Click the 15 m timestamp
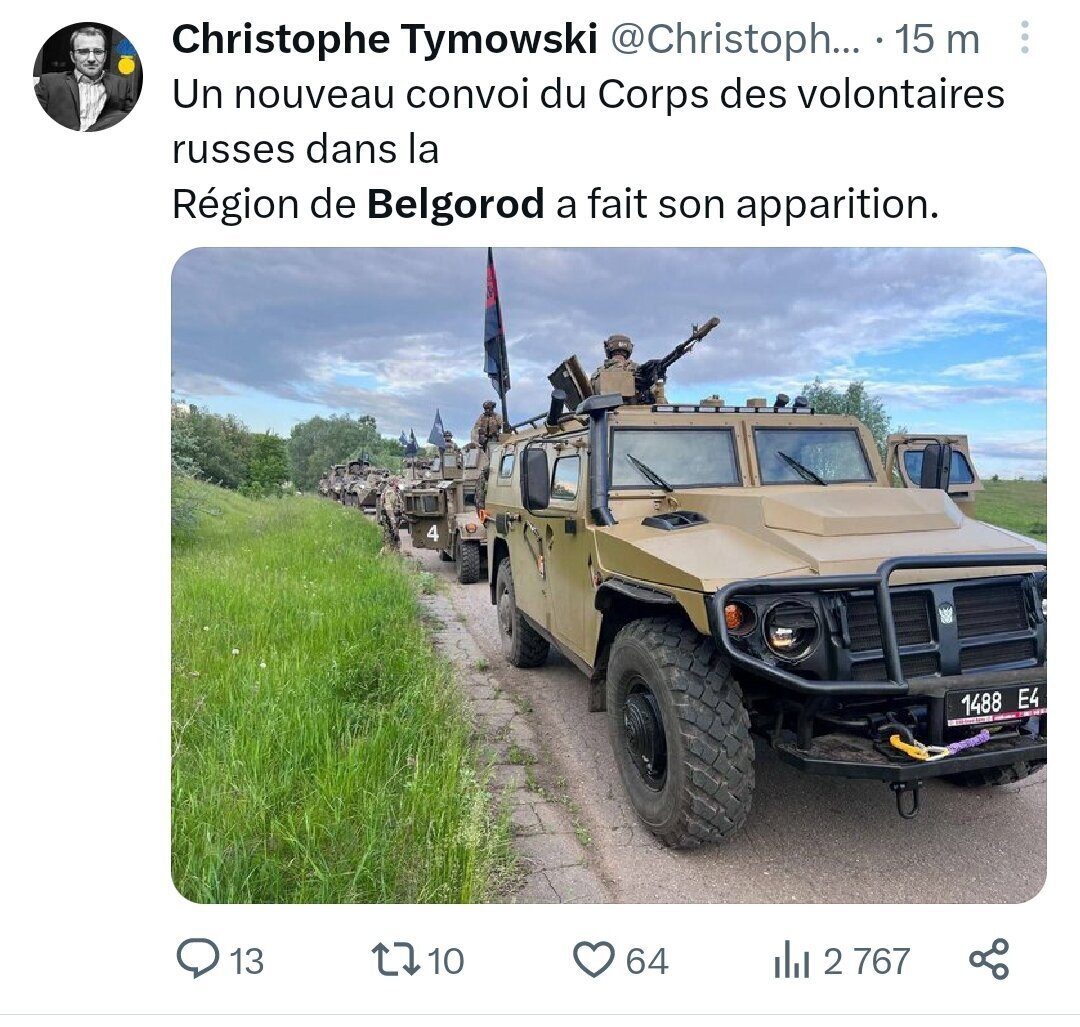 937,39
